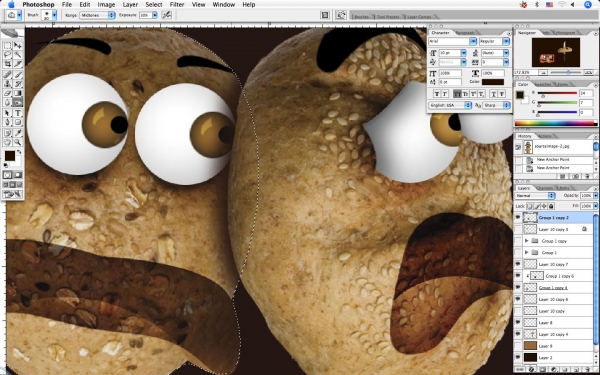Select the Hand tool
600x375 pixels.
click(7, 142)
